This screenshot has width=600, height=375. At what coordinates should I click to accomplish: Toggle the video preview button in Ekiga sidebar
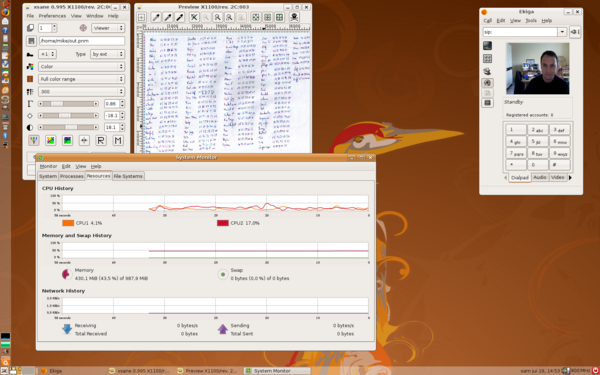coord(488,103)
